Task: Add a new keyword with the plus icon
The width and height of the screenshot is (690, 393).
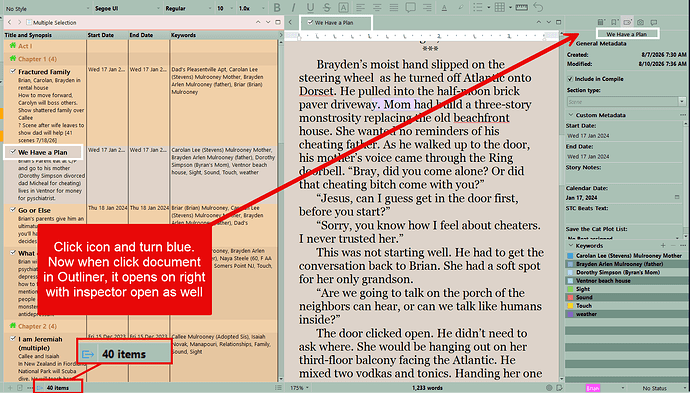Action: 663,245
